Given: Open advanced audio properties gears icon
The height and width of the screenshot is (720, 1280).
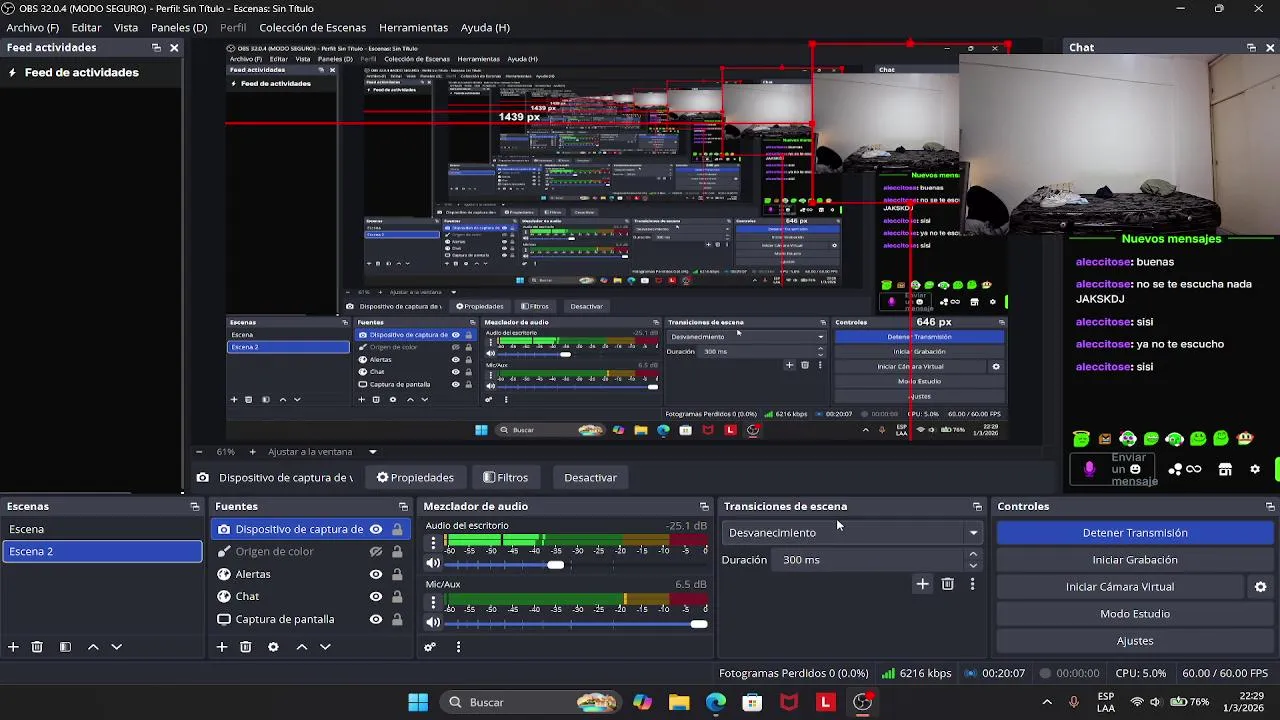Looking at the screenshot, I should tap(430, 647).
